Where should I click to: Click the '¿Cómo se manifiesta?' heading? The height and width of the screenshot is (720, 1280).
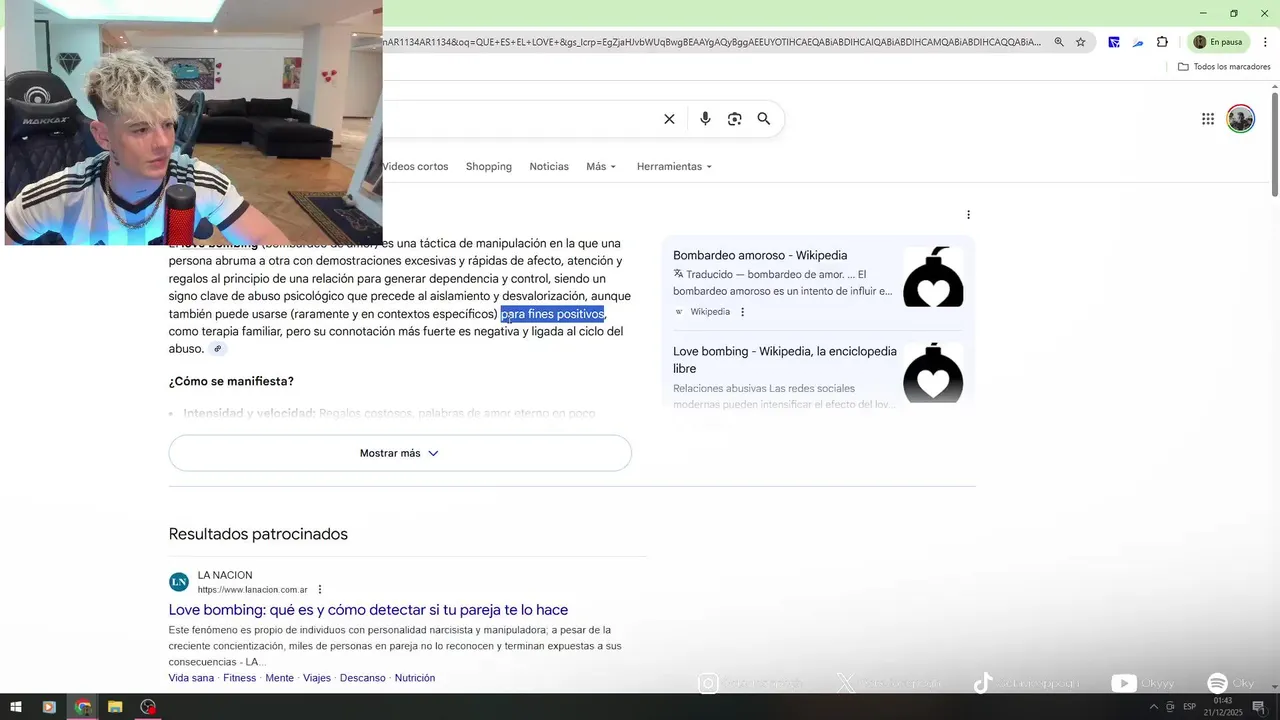(x=231, y=382)
